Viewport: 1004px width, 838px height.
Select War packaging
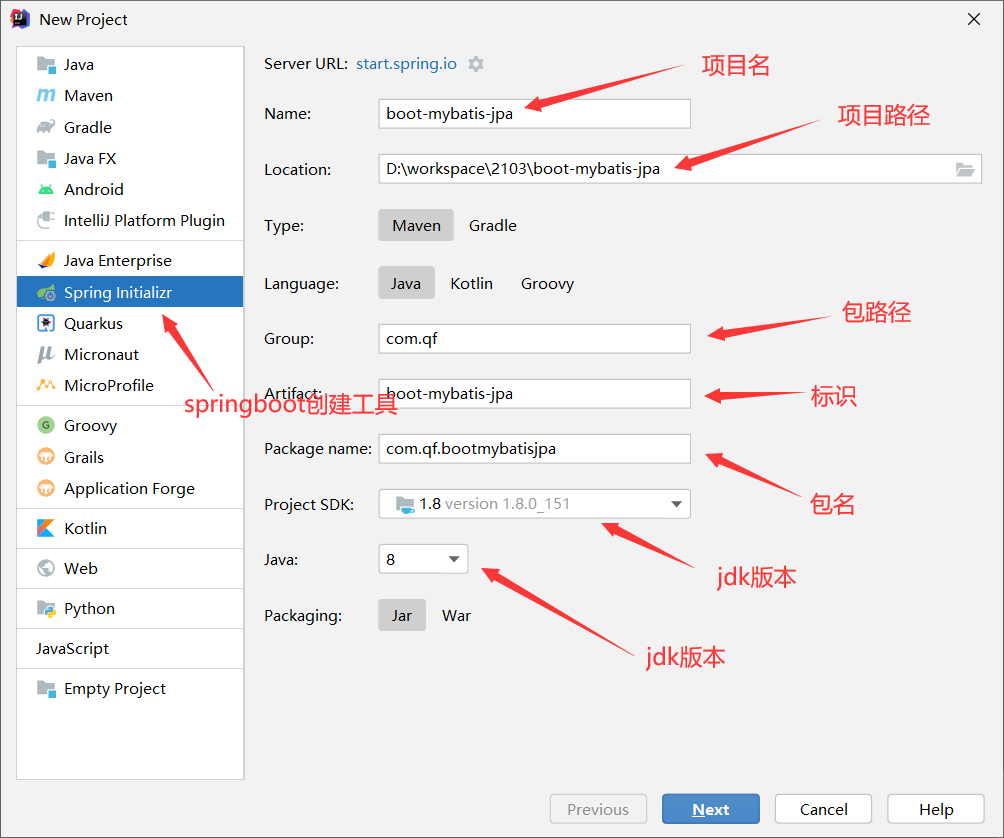tap(456, 615)
